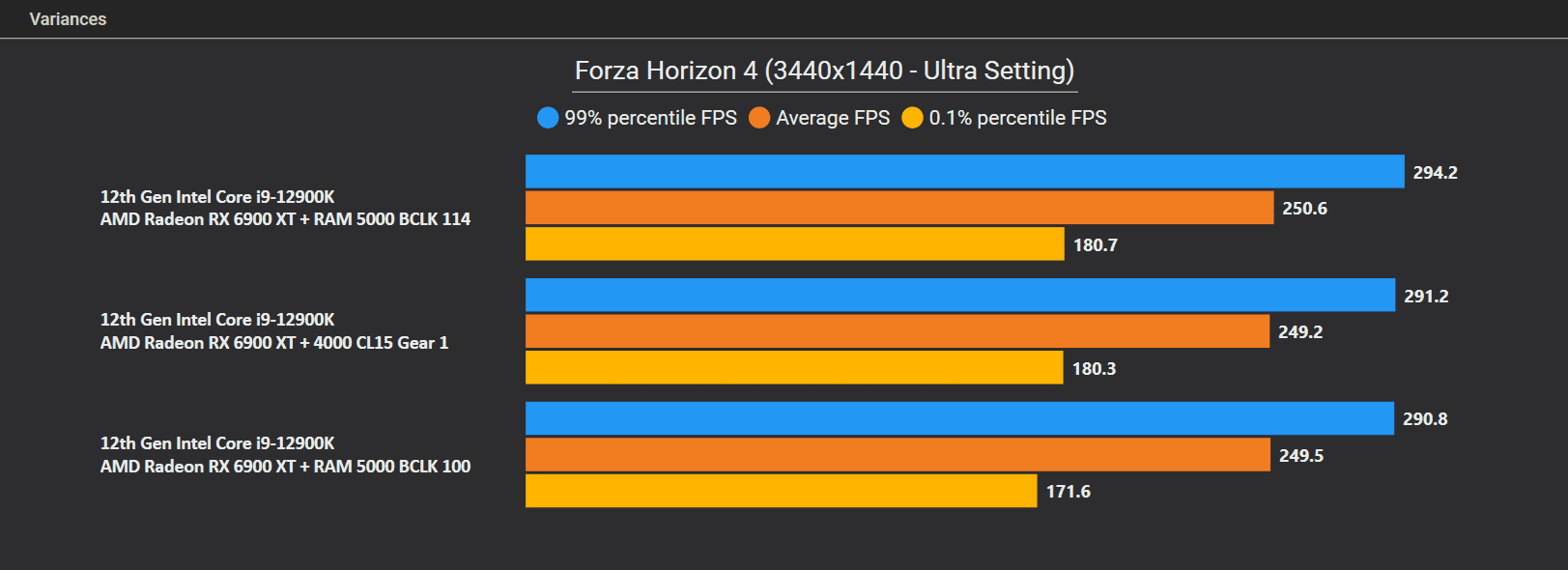Screen dimensions: 1568x570
Task: Click the Average FPS legend text
Action: pos(833,118)
